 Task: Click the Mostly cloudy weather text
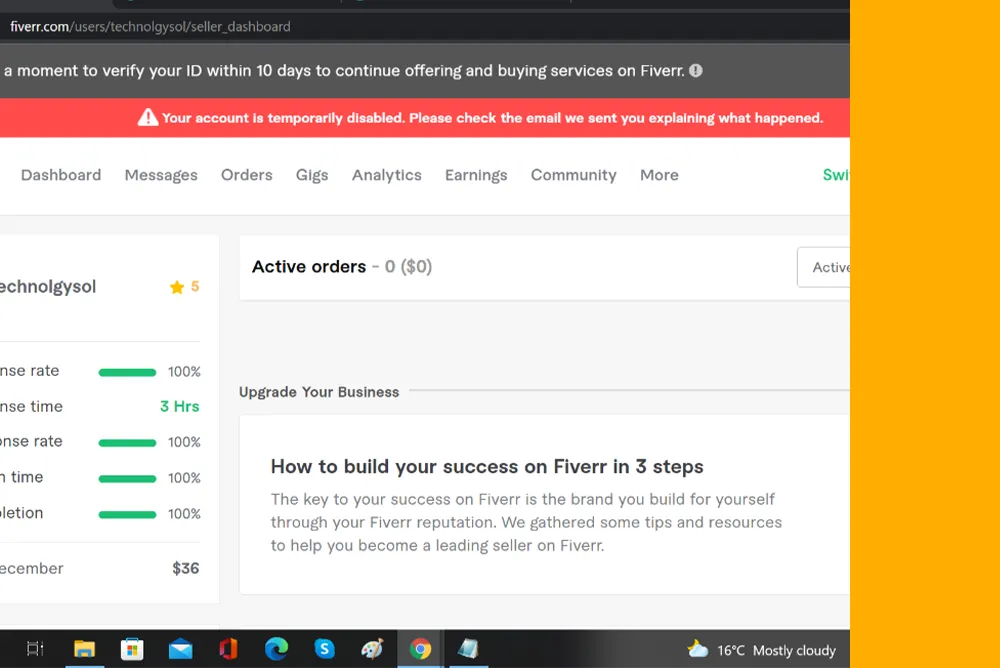click(794, 651)
